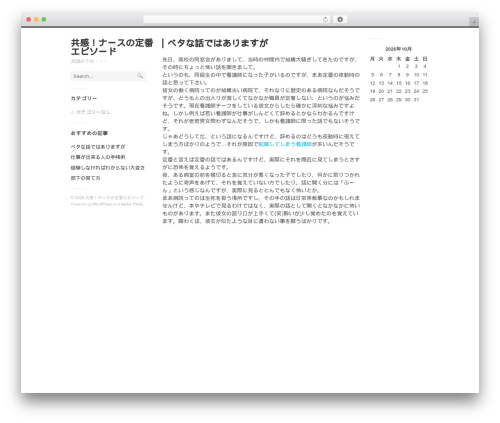
Task: Click the calendar month caption 10月
Action: [x=398, y=49]
